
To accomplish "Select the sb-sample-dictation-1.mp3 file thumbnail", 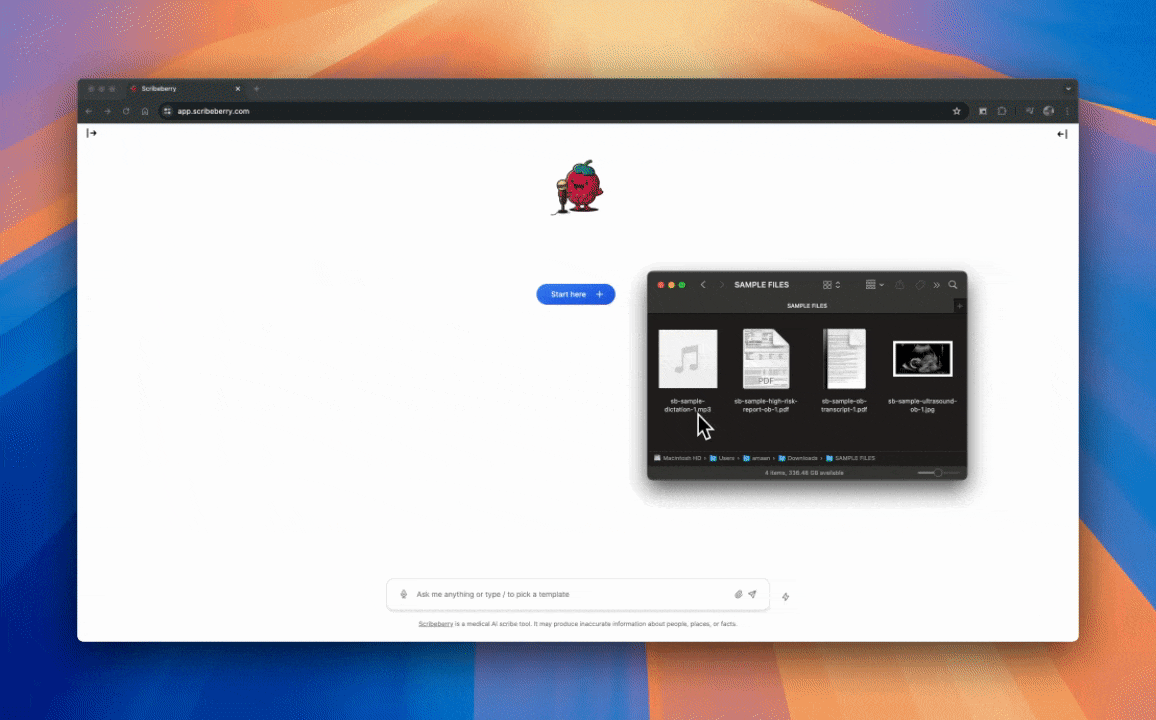I will pos(688,359).
